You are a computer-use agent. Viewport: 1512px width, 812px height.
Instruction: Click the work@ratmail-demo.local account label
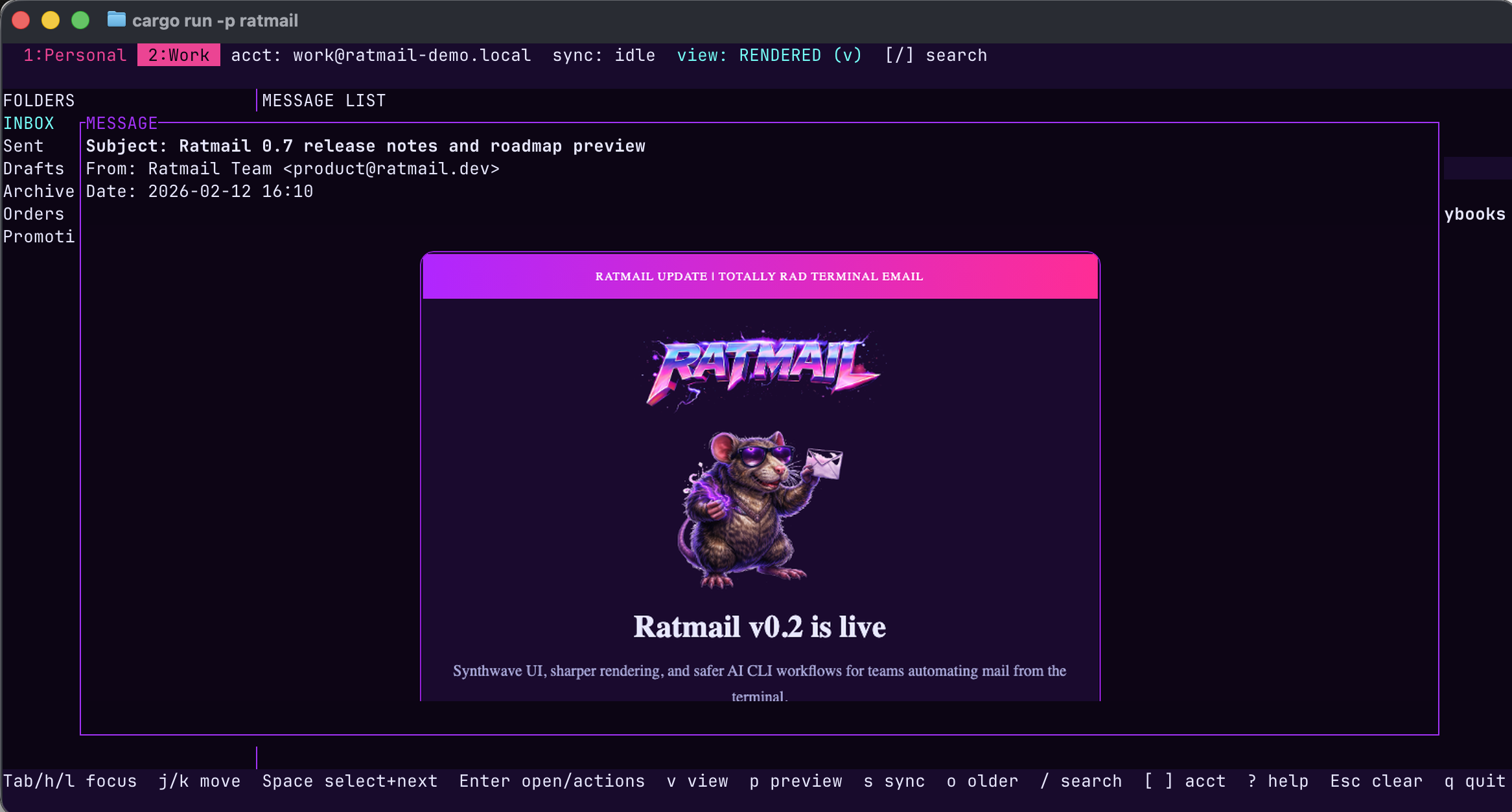tap(411, 55)
